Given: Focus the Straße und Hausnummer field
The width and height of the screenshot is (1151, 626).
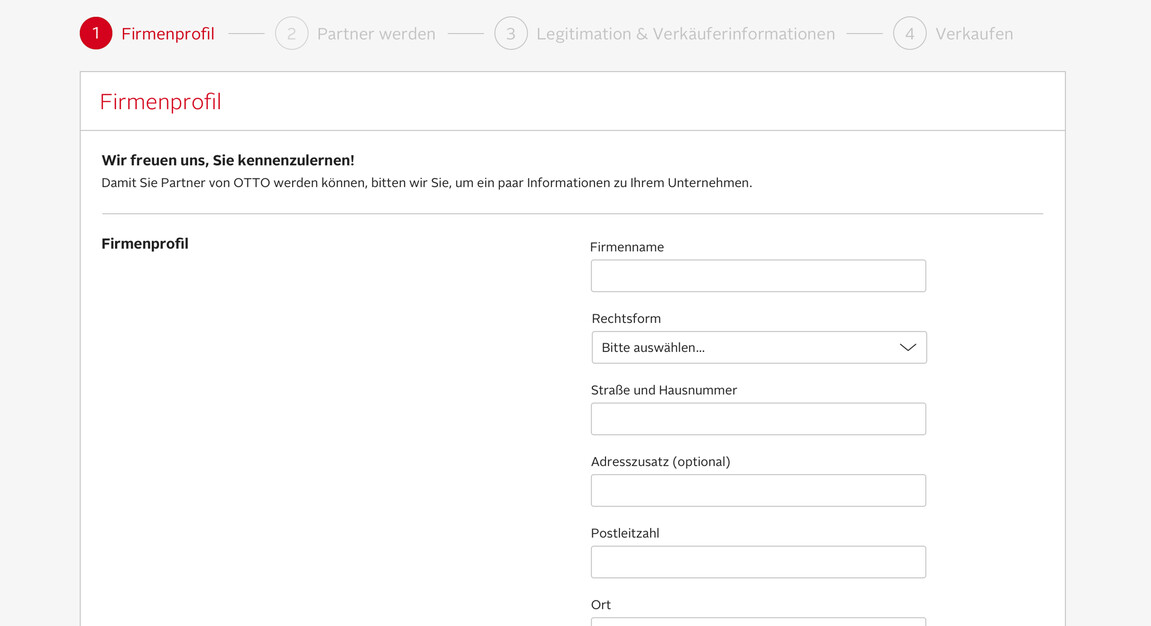Looking at the screenshot, I should coord(757,418).
